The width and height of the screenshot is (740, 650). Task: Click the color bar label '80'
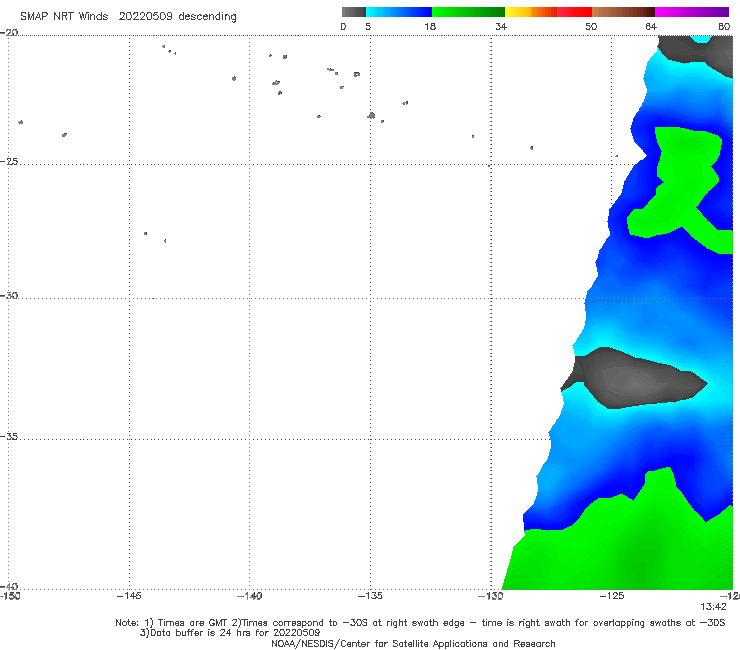[x=724, y=27]
